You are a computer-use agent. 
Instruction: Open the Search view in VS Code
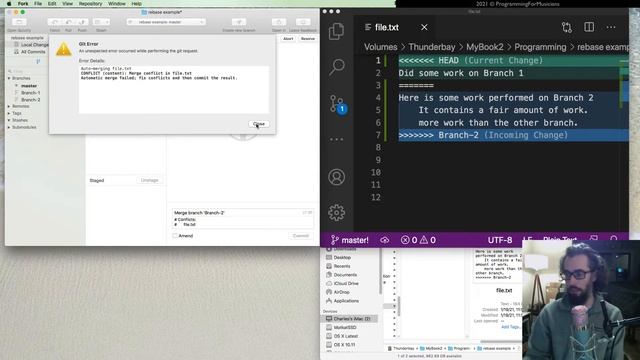pos(337,67)
